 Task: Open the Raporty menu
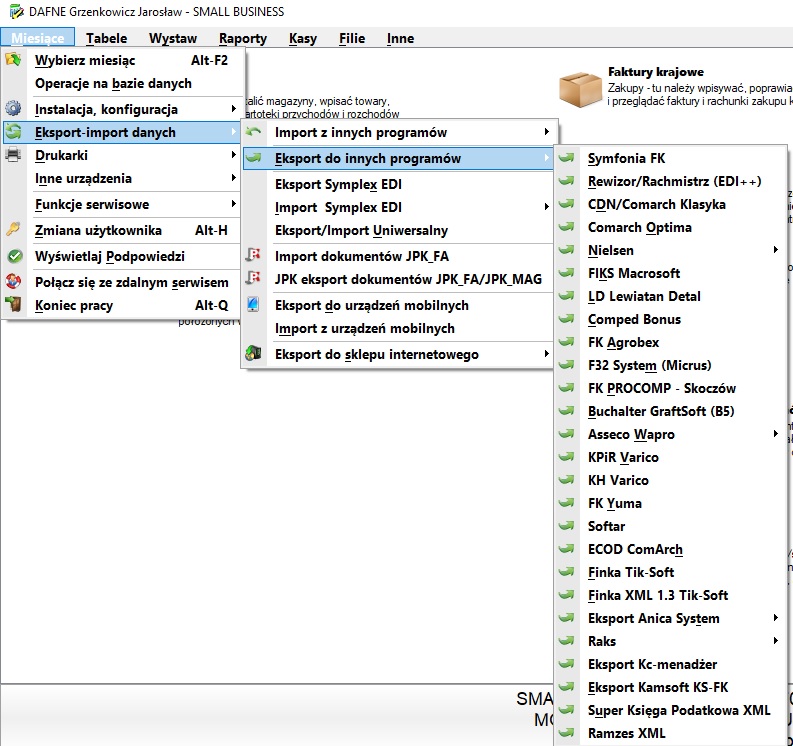[x=243, y=38]
